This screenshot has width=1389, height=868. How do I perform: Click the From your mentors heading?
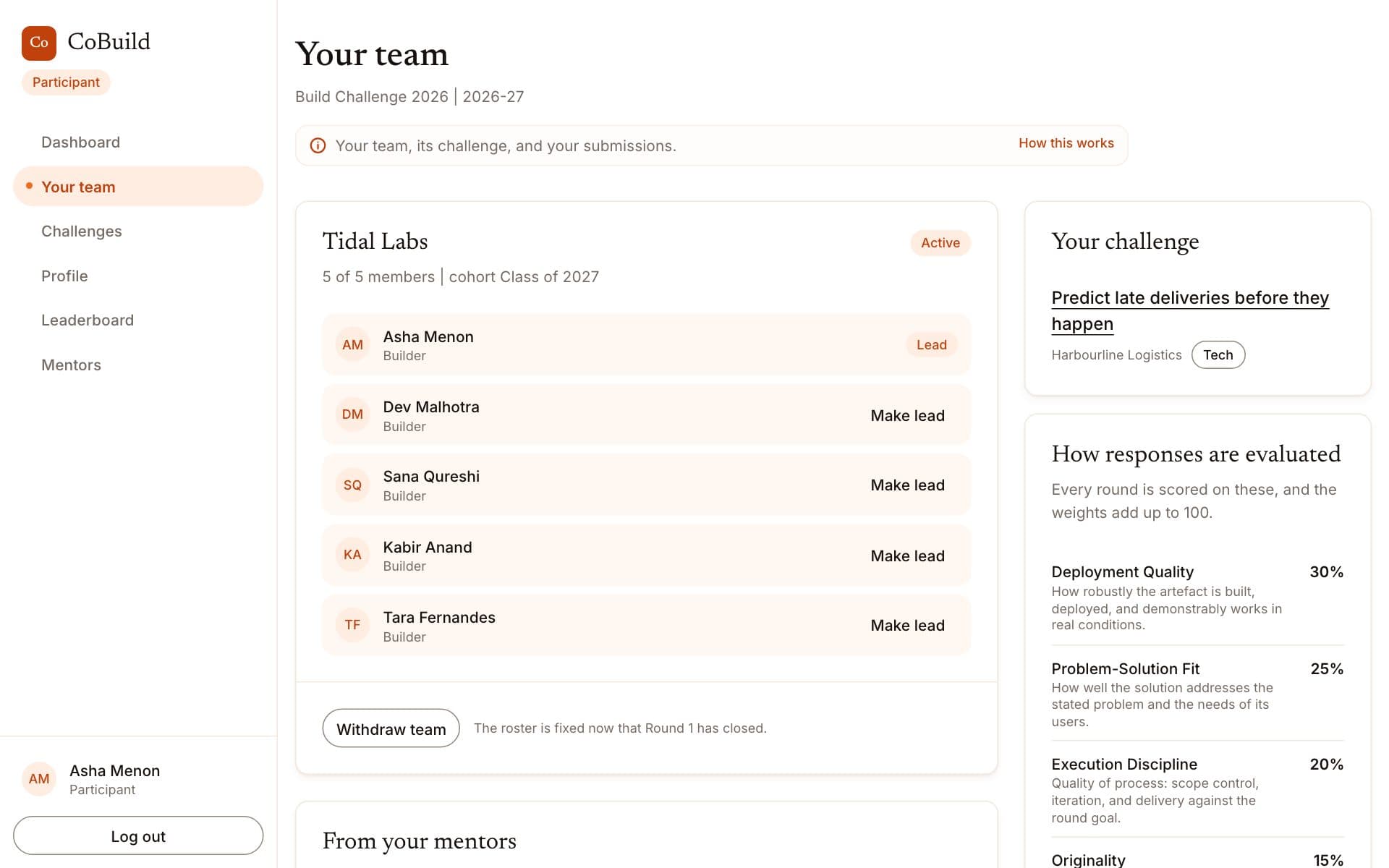(x=420, y=841)
